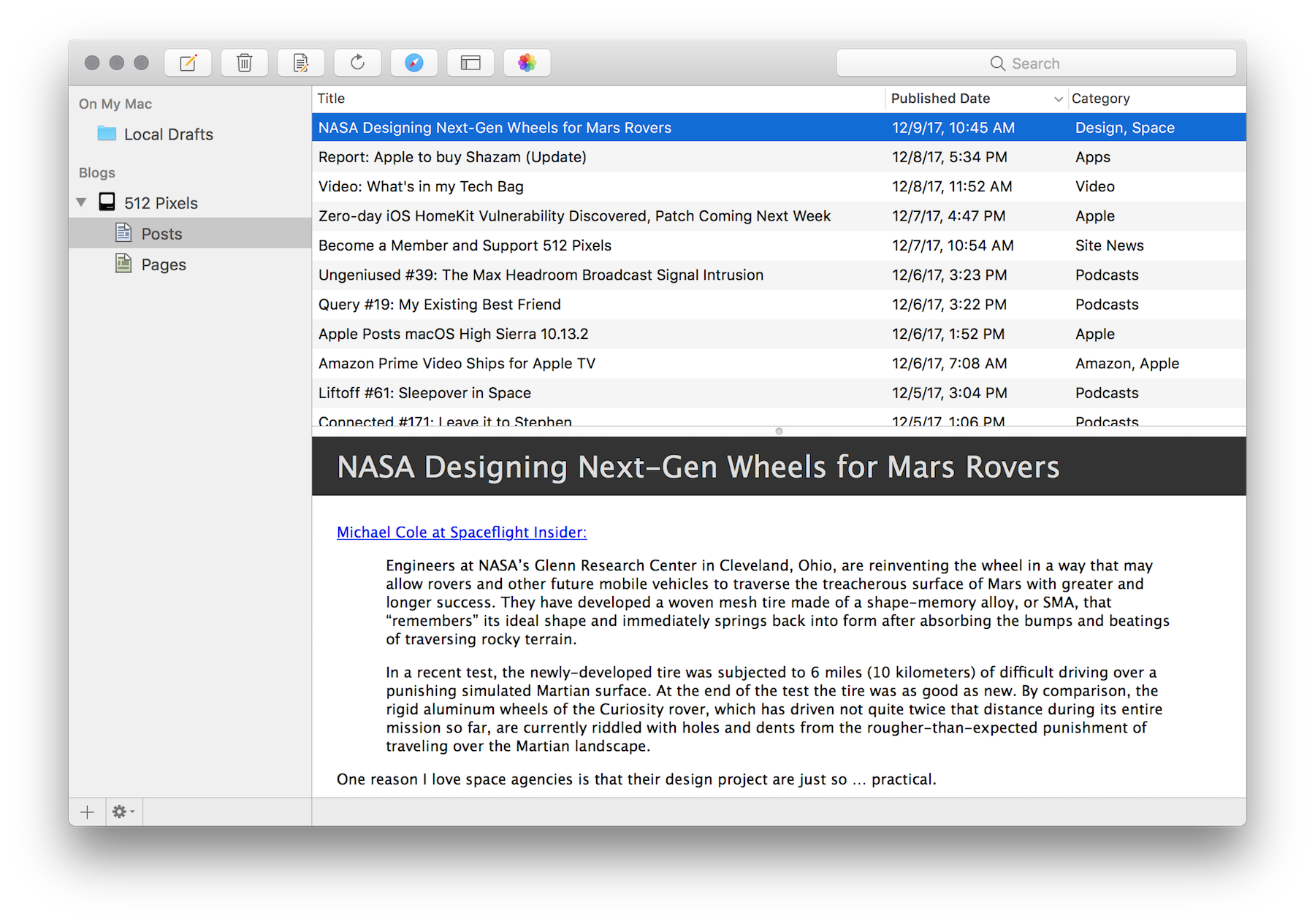Image resolution: width=1315 pixels, height=924 pixels.
Task: Click date '12/8/17, 5:34 PM'
Action: coord(949,157)
